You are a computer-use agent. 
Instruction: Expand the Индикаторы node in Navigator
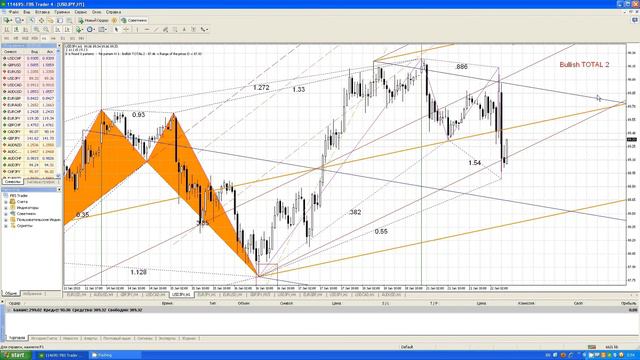[6, 208]
